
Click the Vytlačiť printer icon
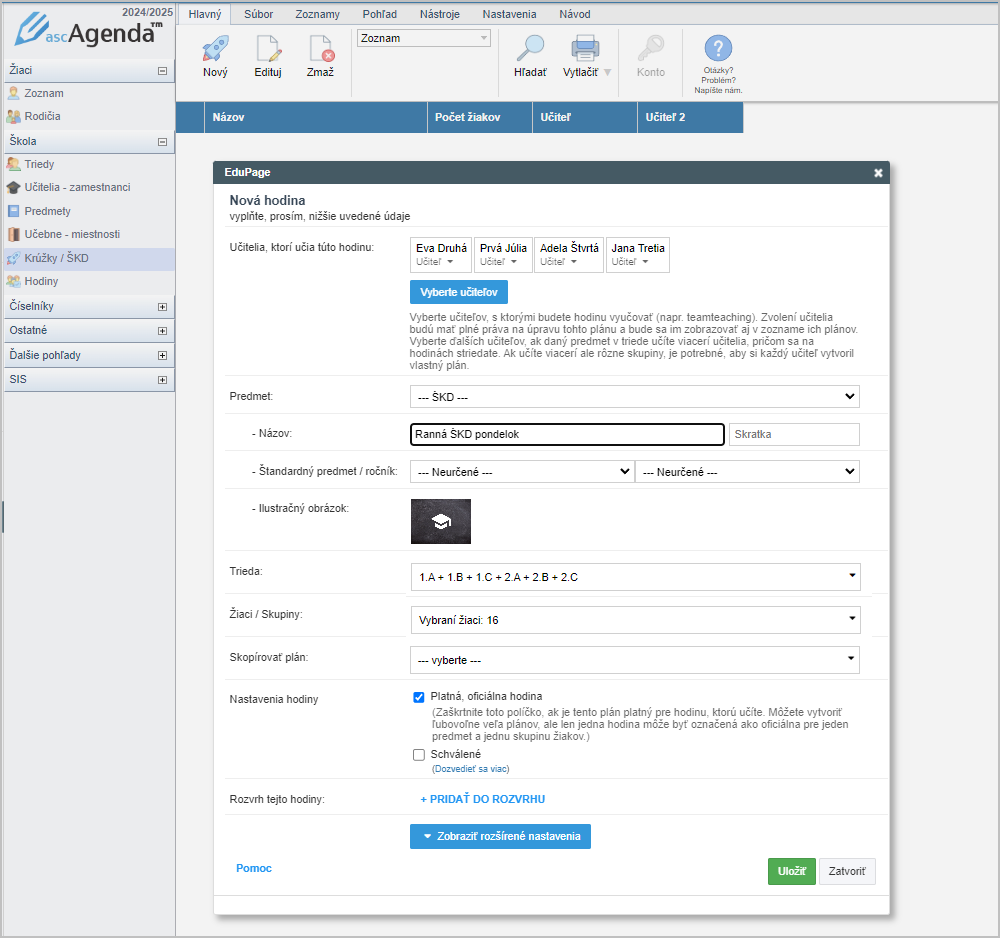(x=585, y=48)
